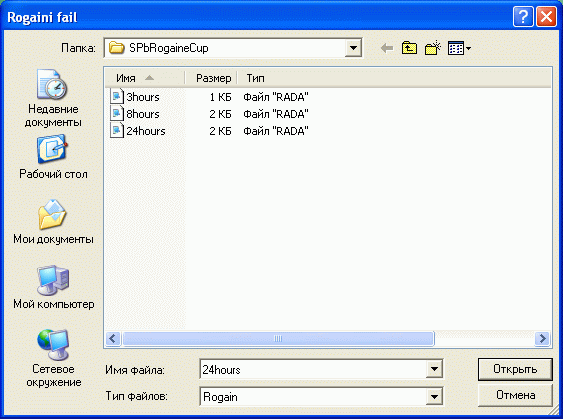Image resolution: width=563 pixels, height=419 pixels.
Task: Go back using the back arrow icon
Action: (x=387, y=48)
